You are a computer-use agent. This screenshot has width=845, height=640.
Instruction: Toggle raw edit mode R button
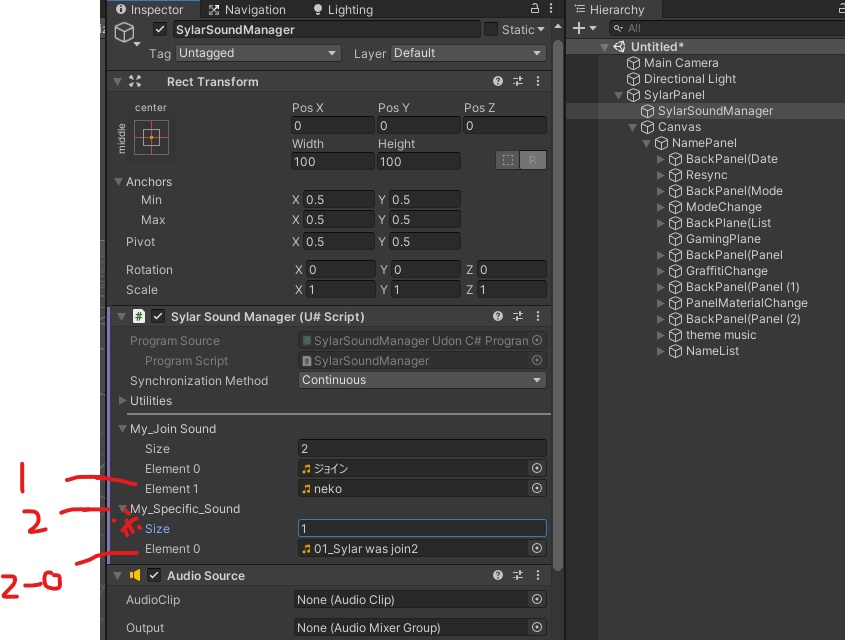coord(532,160)
